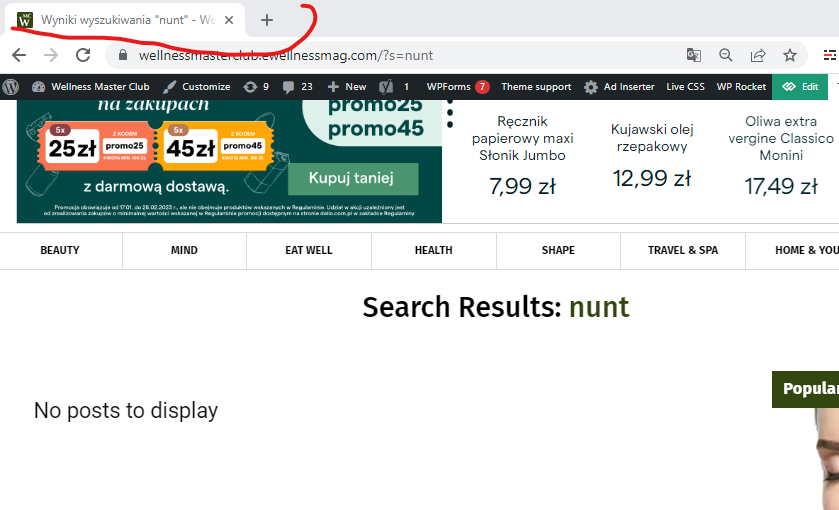
Task: Click the padlock site info icon
Action: click(x=123, y=55)
